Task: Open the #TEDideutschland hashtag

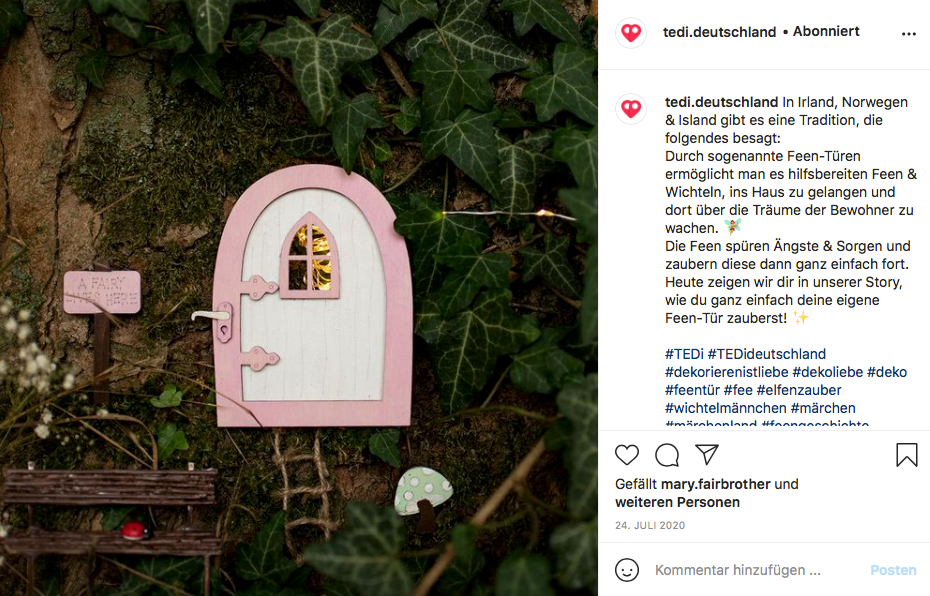Action: [767, 354]
